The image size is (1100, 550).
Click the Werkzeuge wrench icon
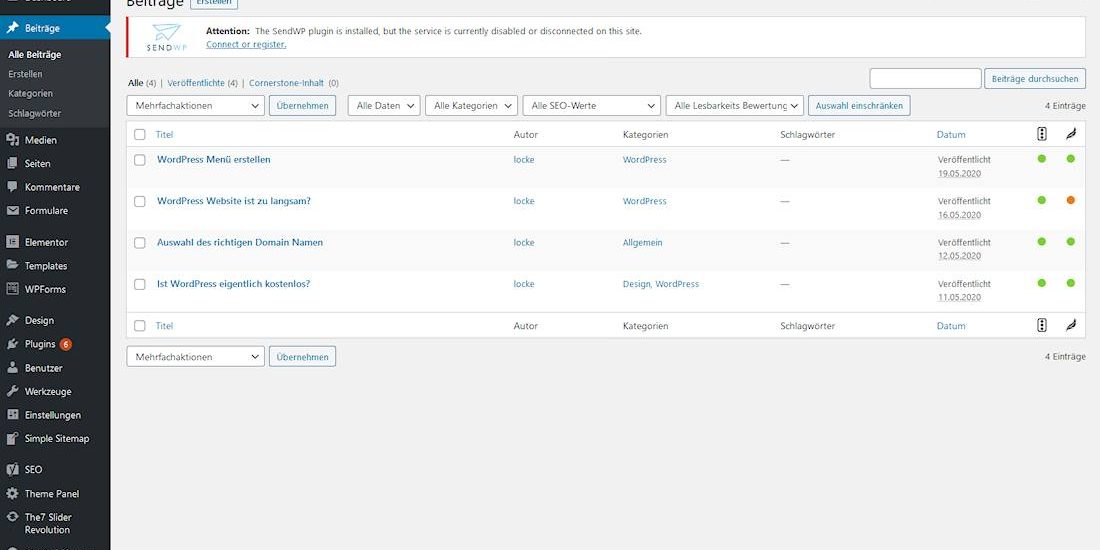point(12,391)
